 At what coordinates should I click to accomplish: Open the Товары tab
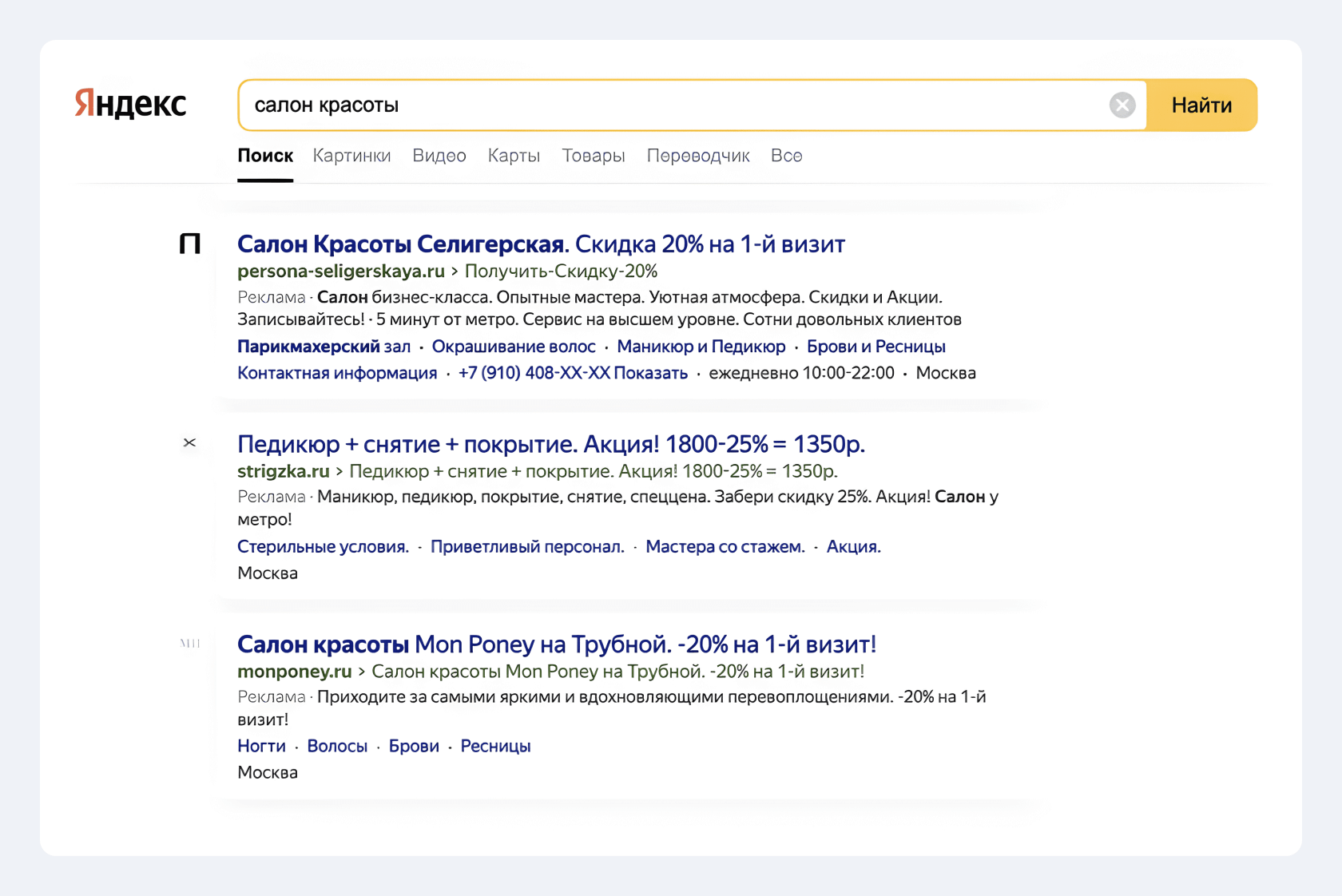(x=594, y=156)
